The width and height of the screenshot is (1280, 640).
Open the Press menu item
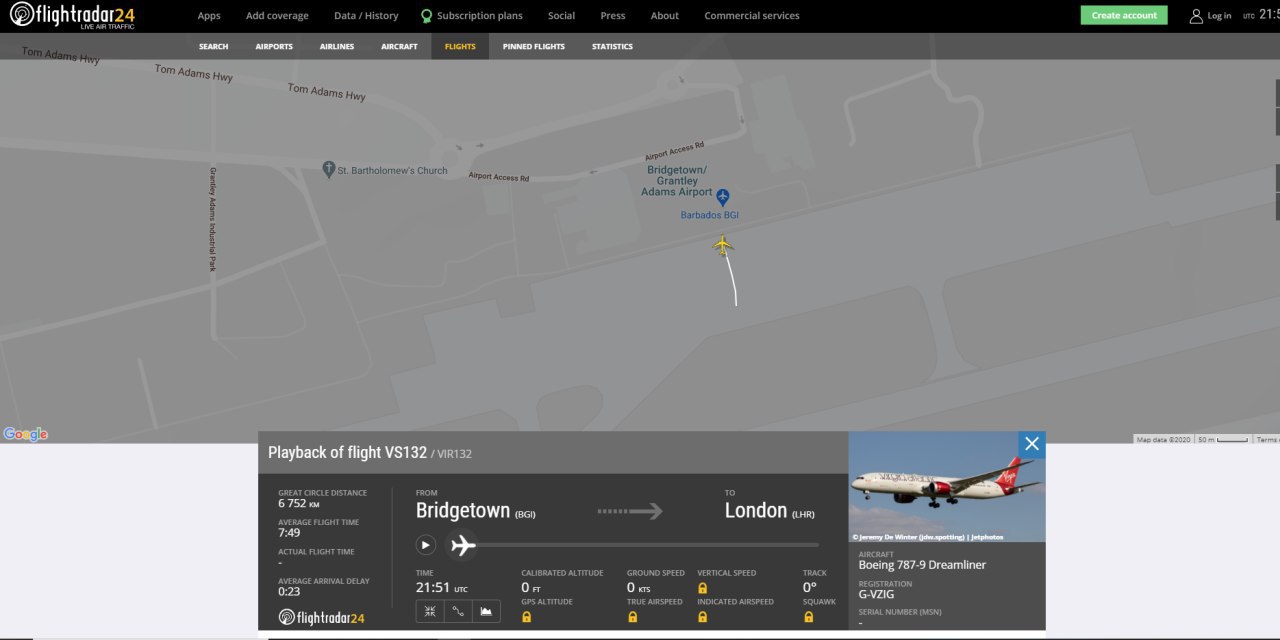pyautogui.click(x=613, y=16)
